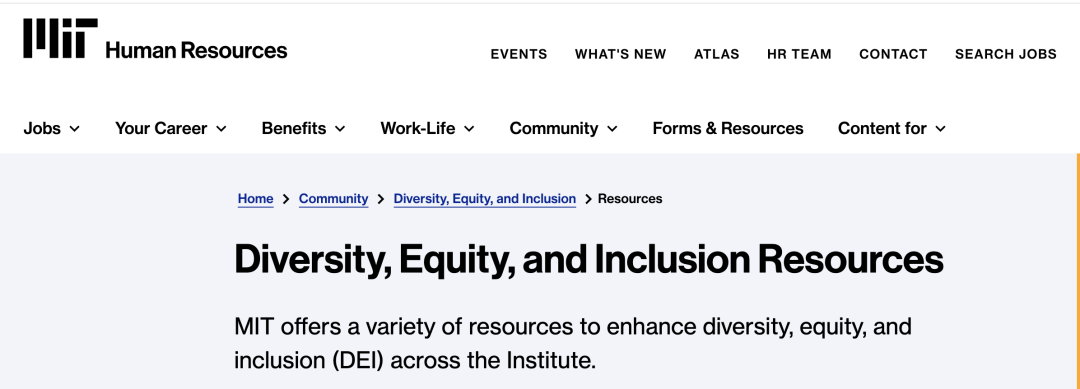This screenshot has height=389, width=1080.
Task: Open the Benefits dropdown
Action: (304, 128)
